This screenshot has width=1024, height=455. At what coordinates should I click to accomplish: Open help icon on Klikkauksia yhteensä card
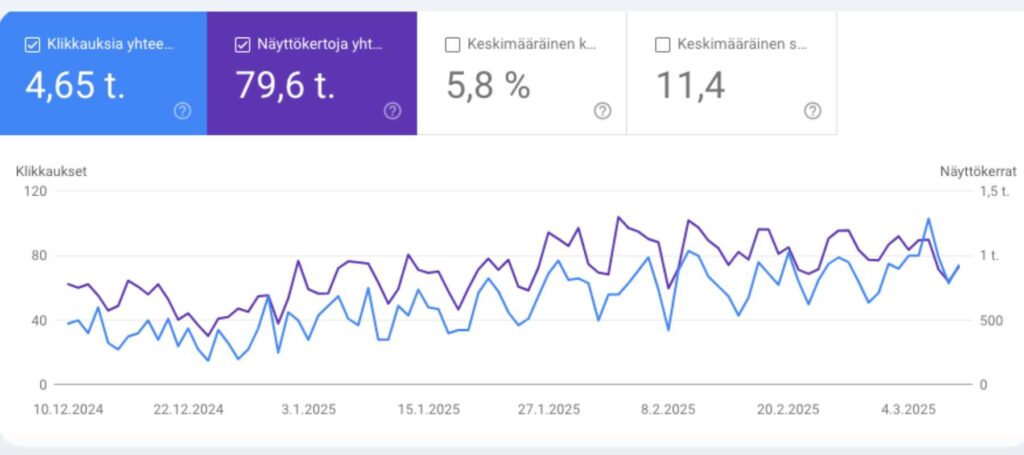pyautogui.click(x=182, y=111)
